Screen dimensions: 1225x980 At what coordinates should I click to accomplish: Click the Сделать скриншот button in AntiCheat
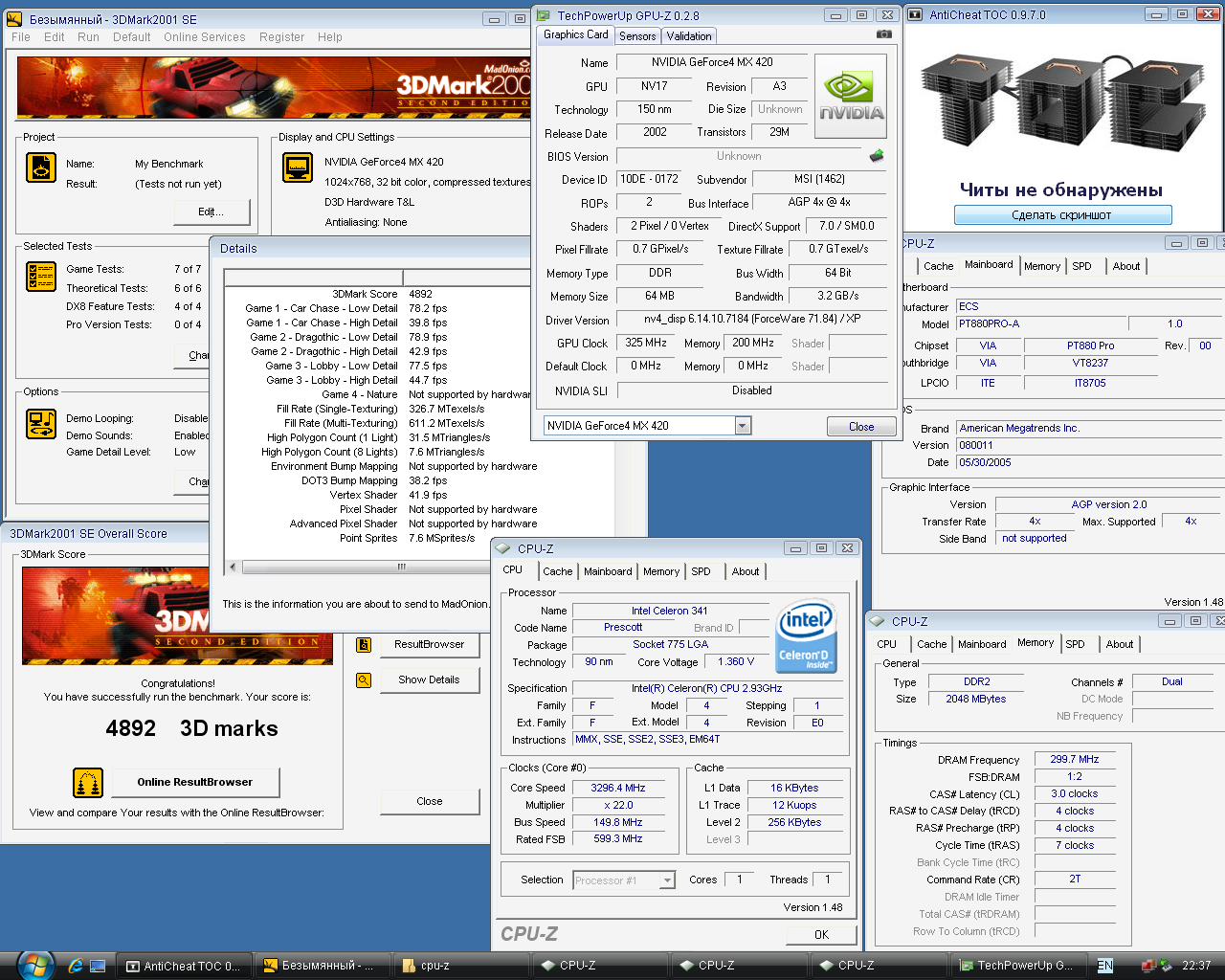pos(1062,215)
